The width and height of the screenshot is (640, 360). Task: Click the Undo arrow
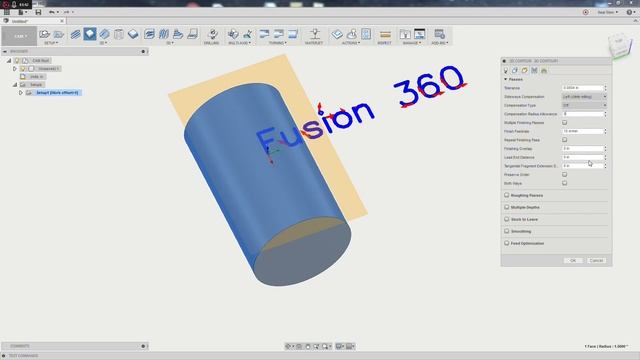[51, 12]
